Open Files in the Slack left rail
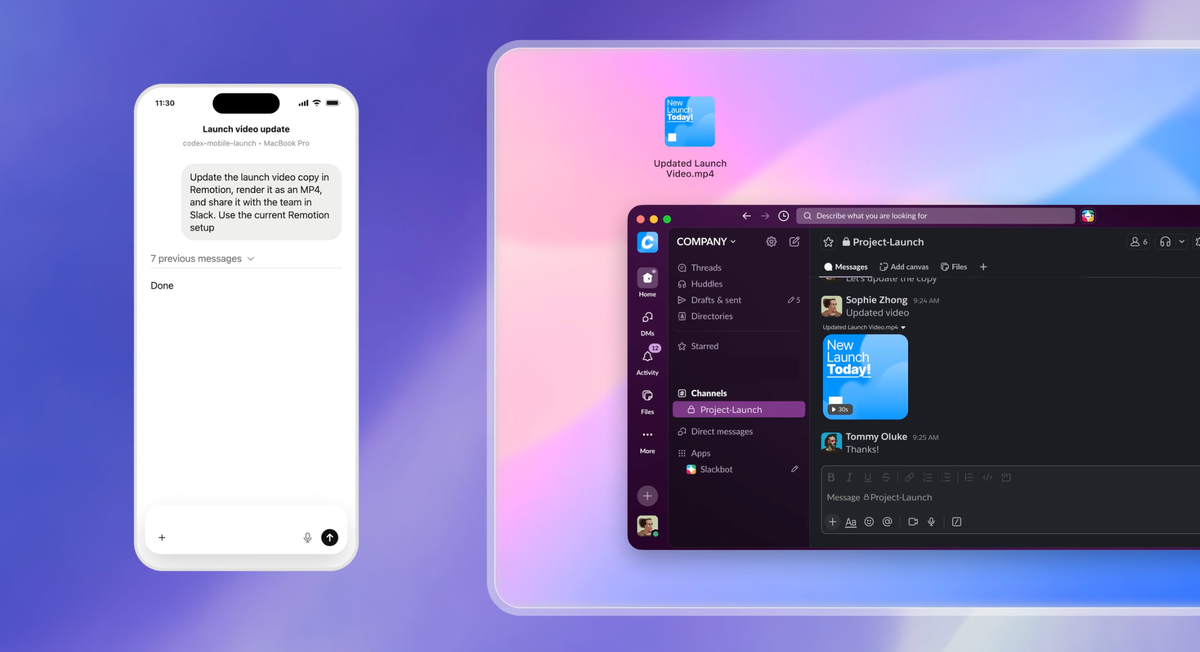This screenshot has height=652, width=1200. click(x=647, y=401)
